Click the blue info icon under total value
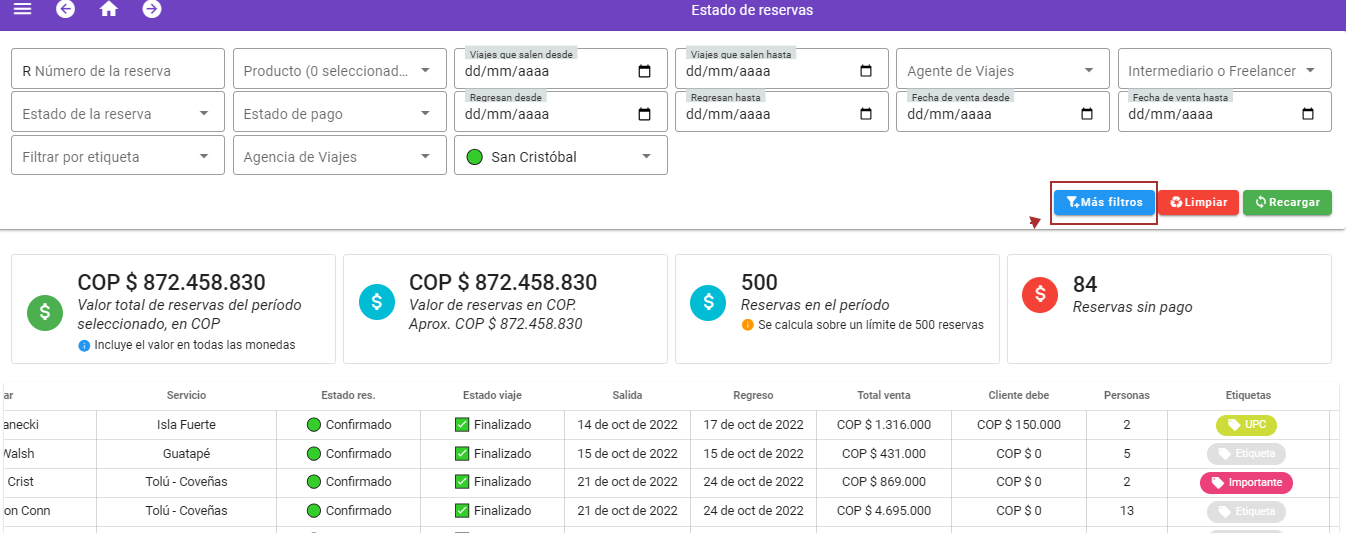 84,345
